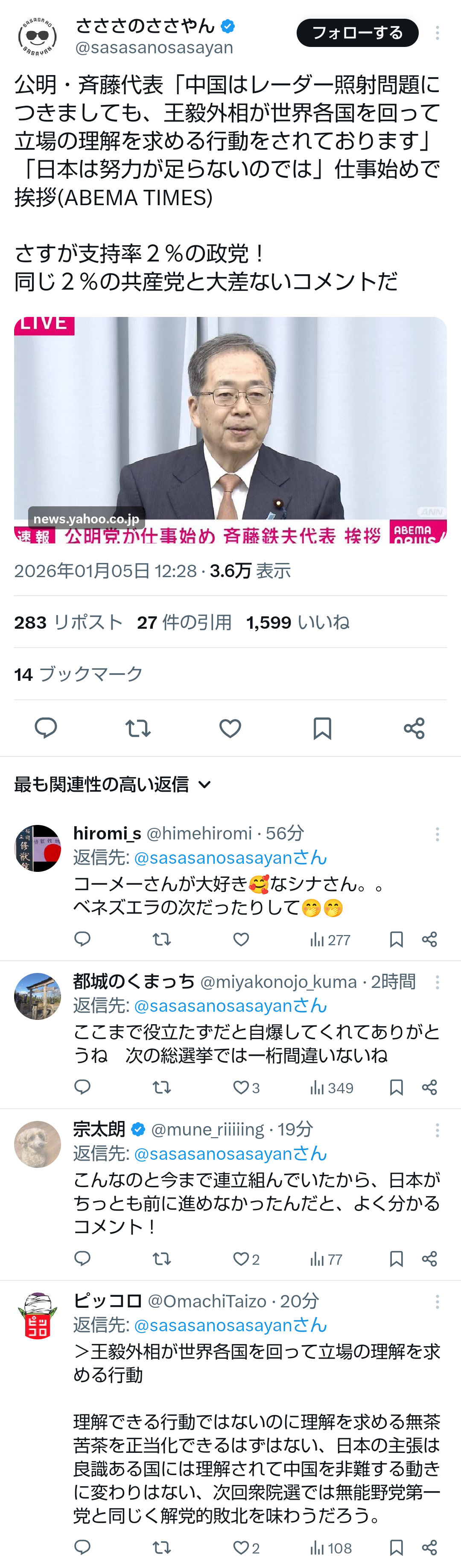Share the main post

[414, 728]
